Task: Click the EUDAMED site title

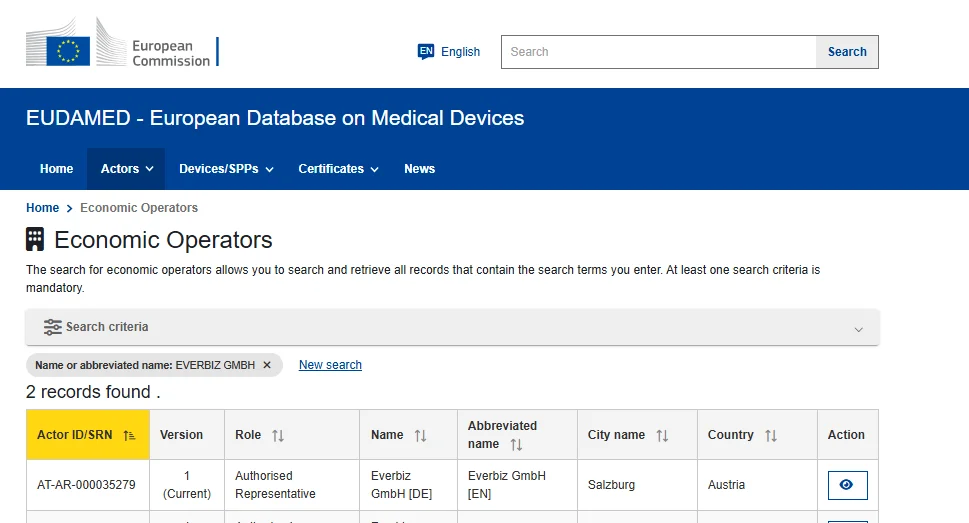Action: point(275,118)
